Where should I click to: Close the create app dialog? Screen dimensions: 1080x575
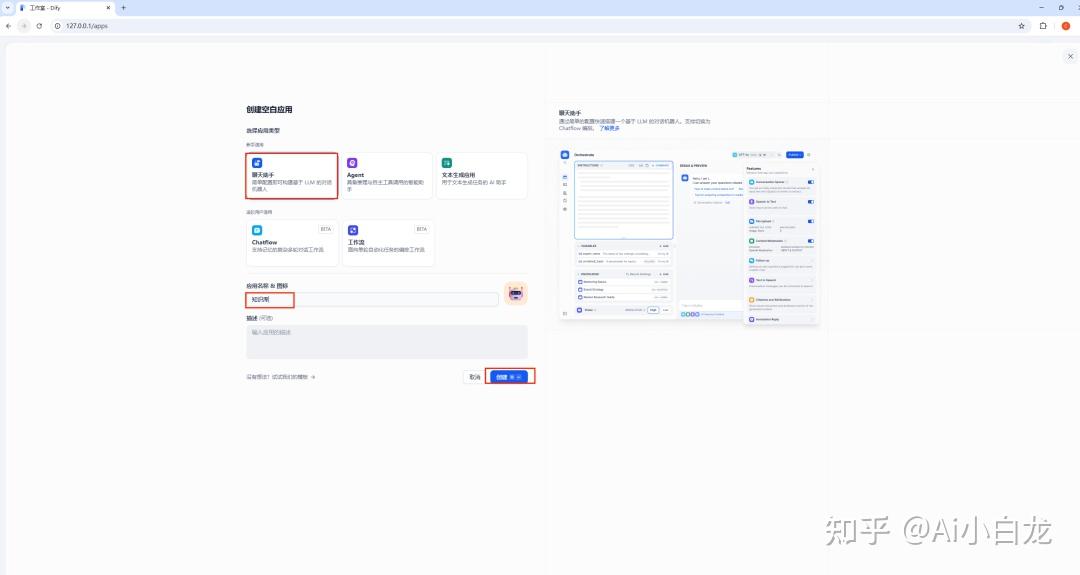point(1070,57)
